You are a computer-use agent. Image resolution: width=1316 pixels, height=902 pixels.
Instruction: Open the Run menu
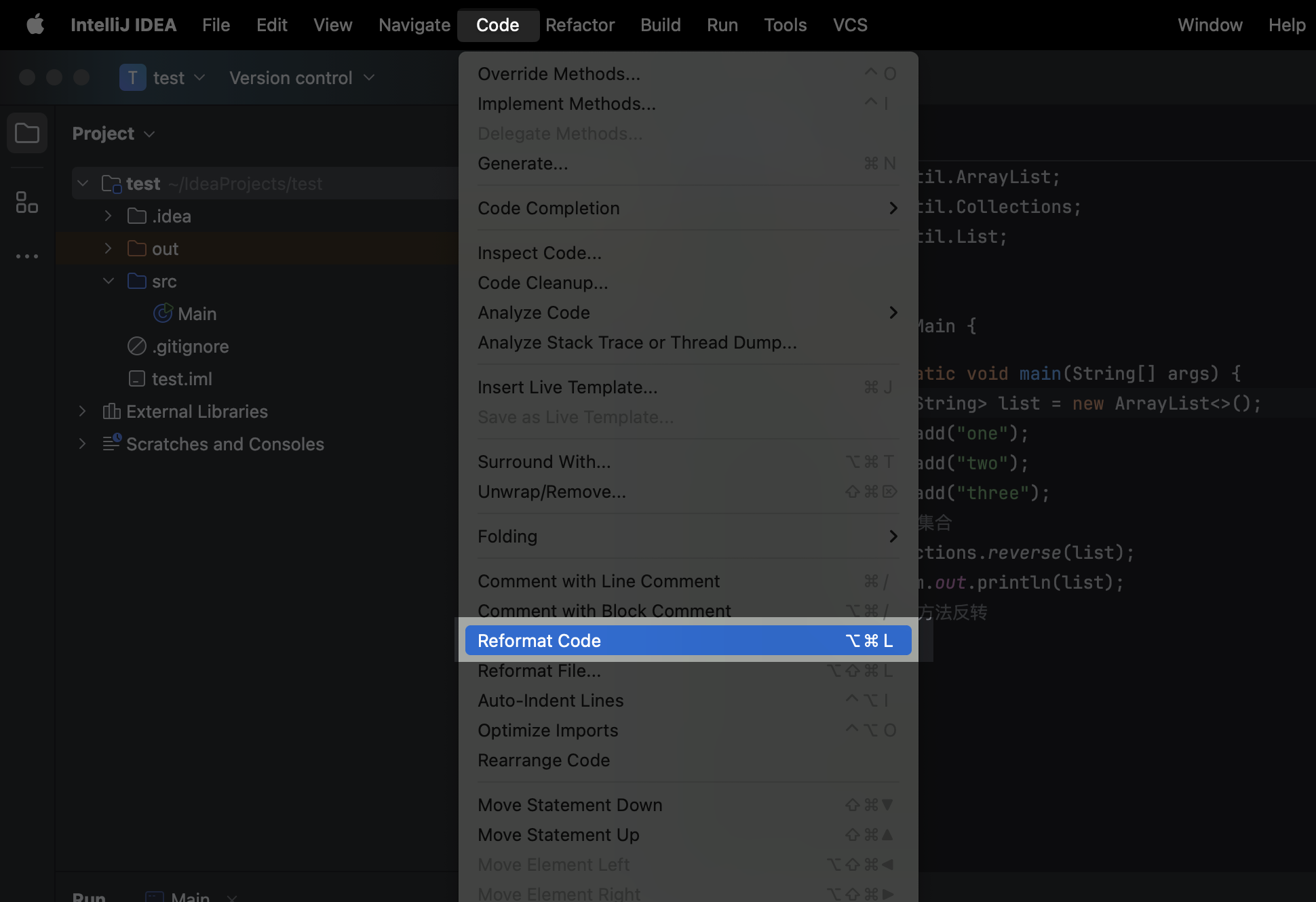(722, 25)
